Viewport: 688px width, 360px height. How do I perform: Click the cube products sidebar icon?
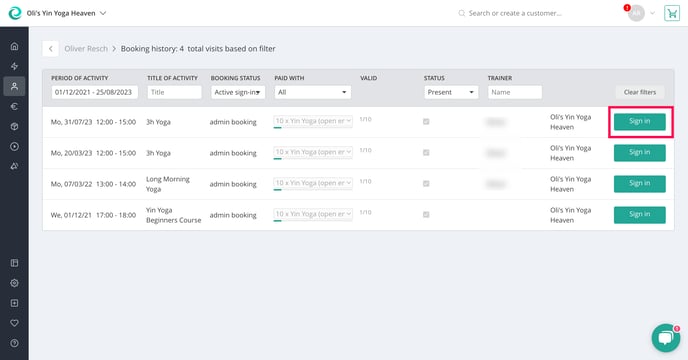tap(14, 126)
